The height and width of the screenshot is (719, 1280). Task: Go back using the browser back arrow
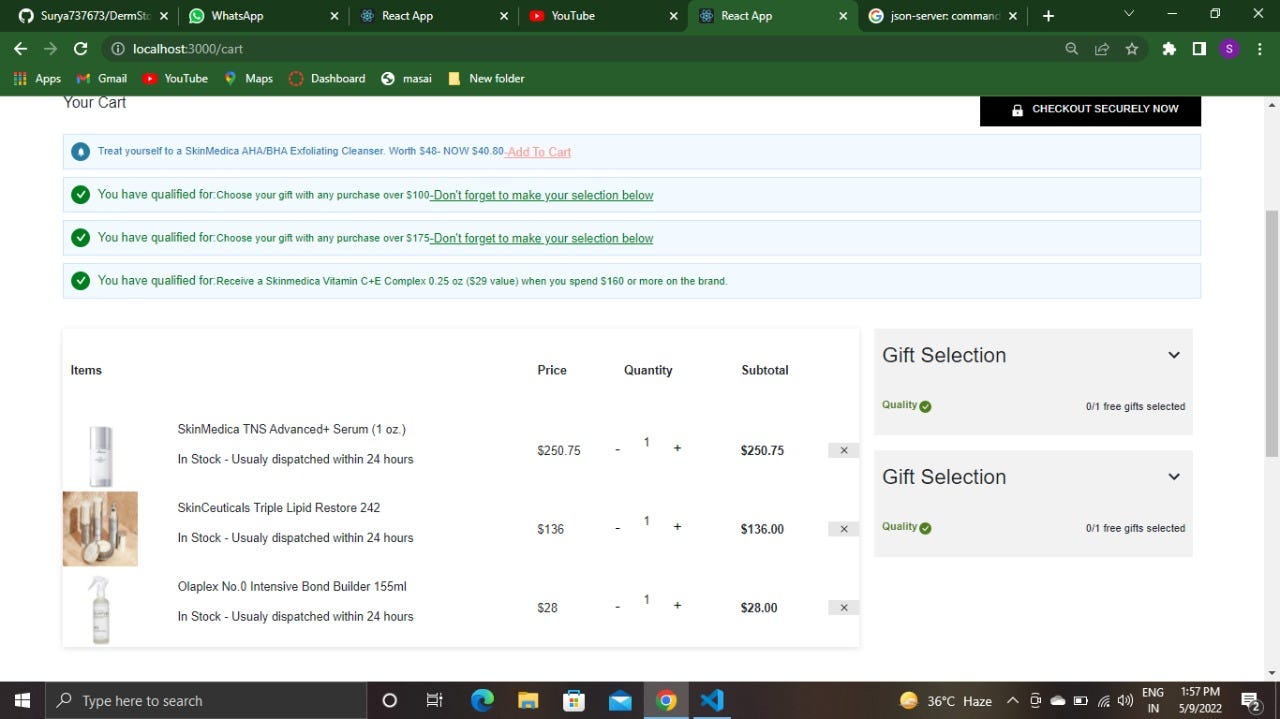20,48
